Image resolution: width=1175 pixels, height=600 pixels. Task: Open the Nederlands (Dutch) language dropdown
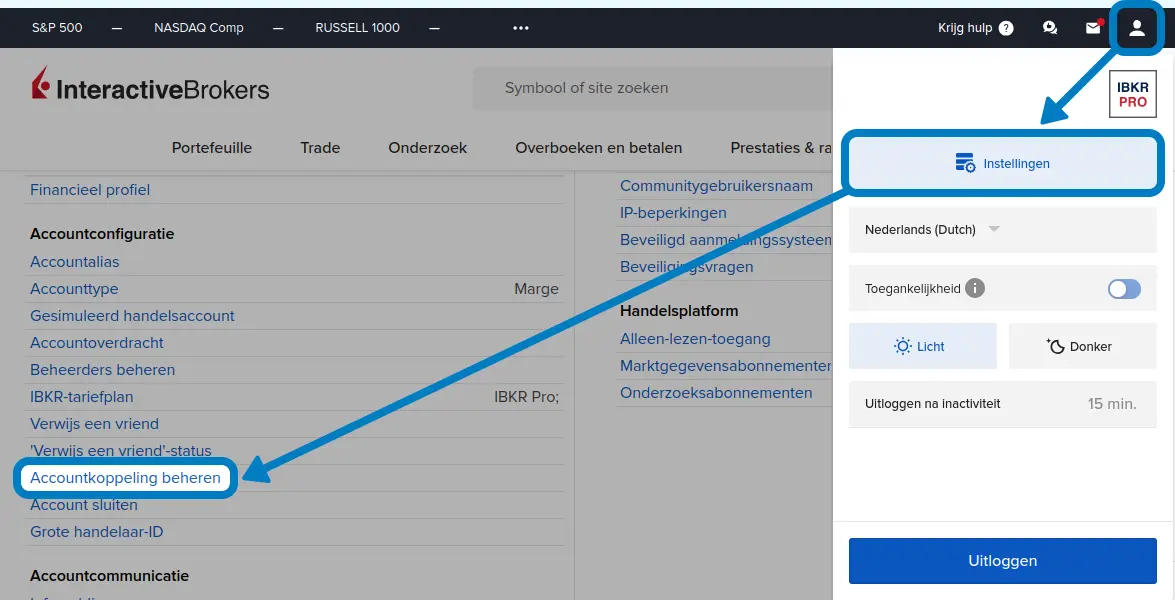click(x=932, y=229)
